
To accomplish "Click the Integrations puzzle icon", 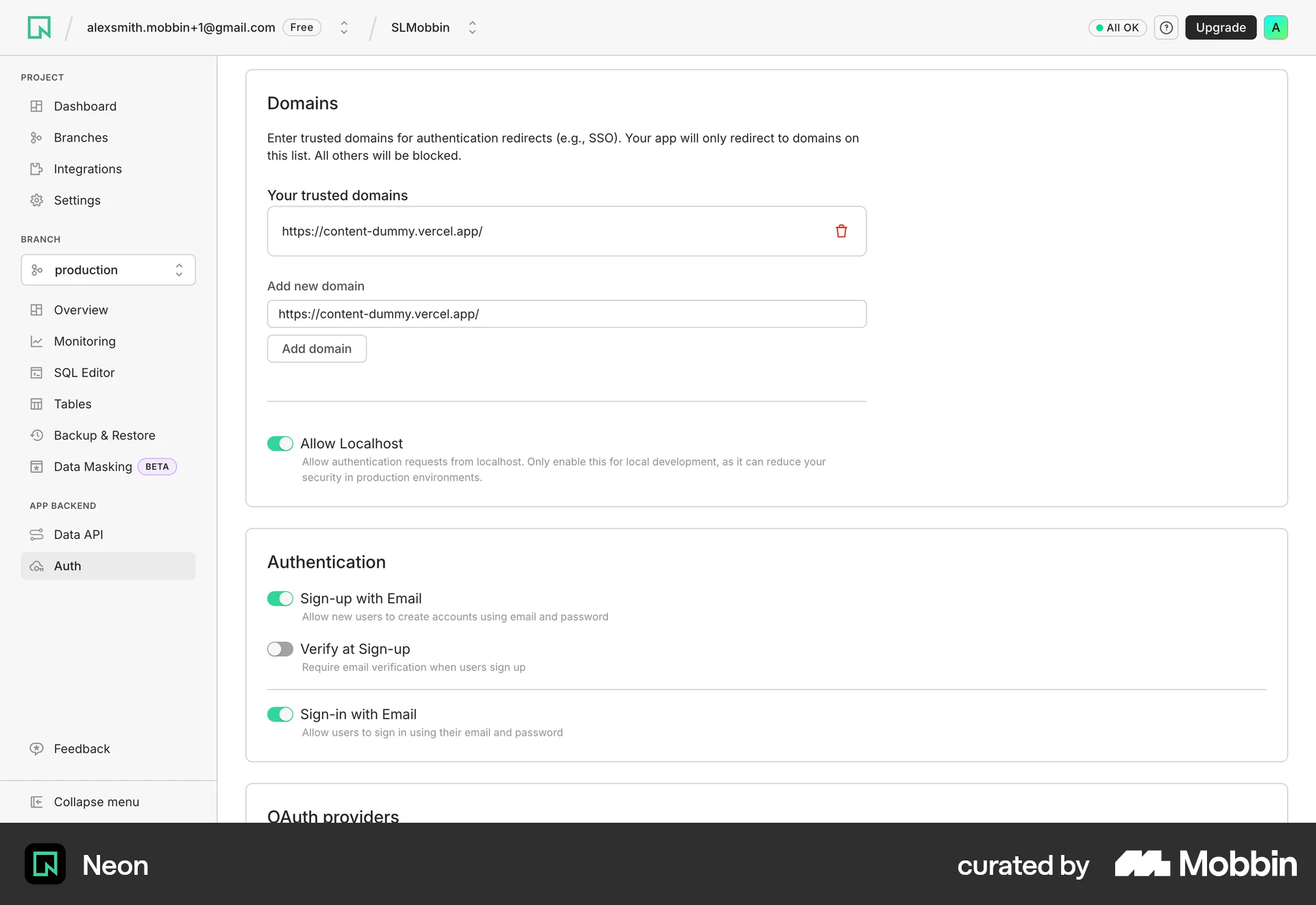I will point(36,169).
